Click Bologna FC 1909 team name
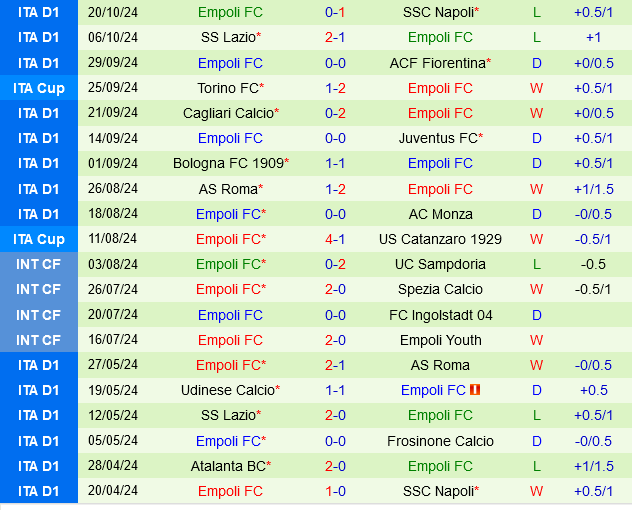Viewport: 632px width, 510px height. click(228, 163)
